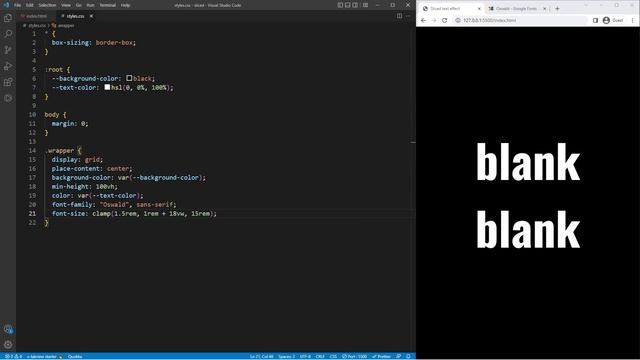Click the VS Code logo in title bar
The width and height of the screenshot is (640, 360).
click(6, 5)
